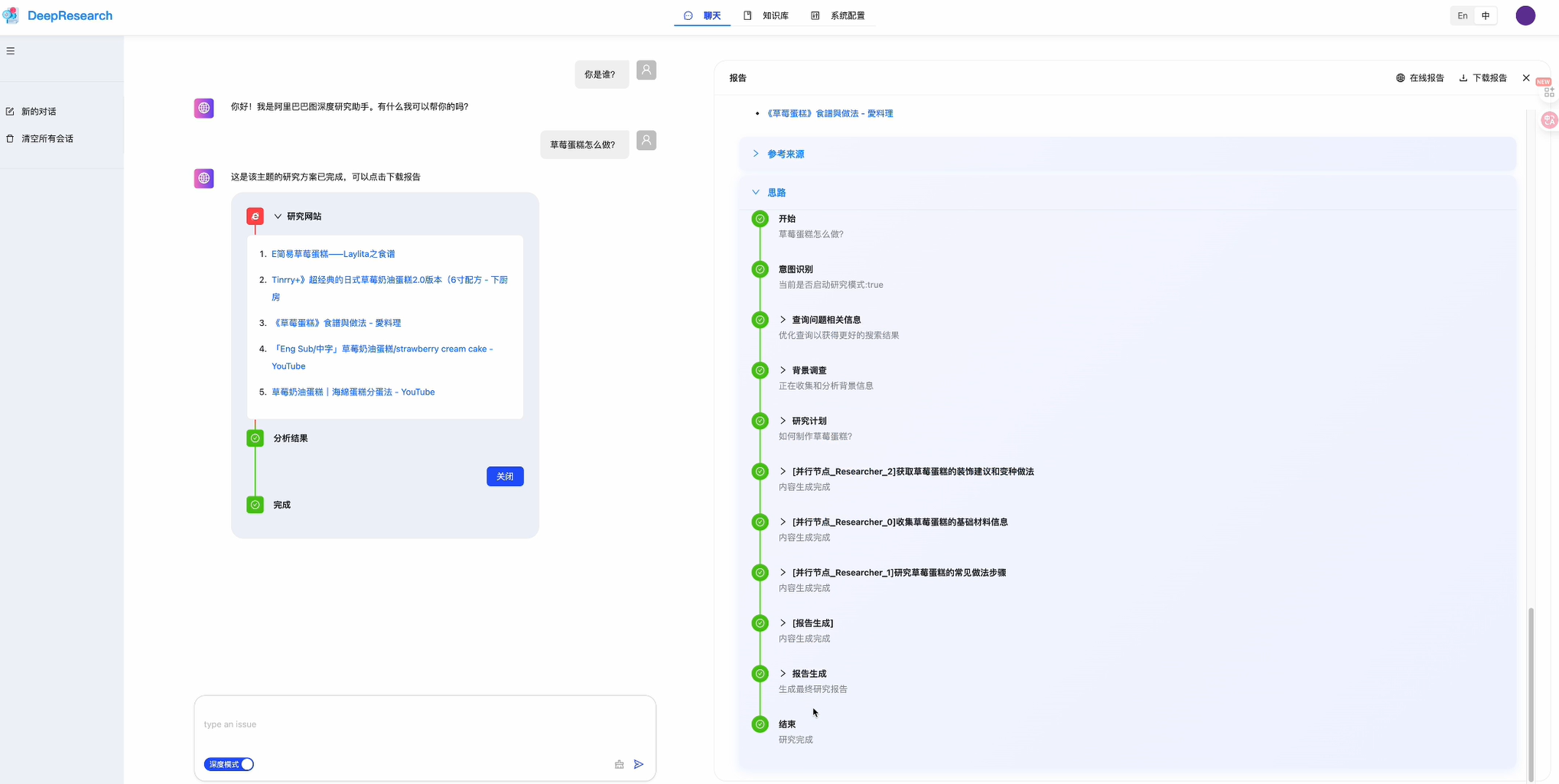This screenshot has height=784, width=1559.
Task: Expand the 并行节点_Researcher_0 step
Action: pyautogui.click(x=783, y=522)
